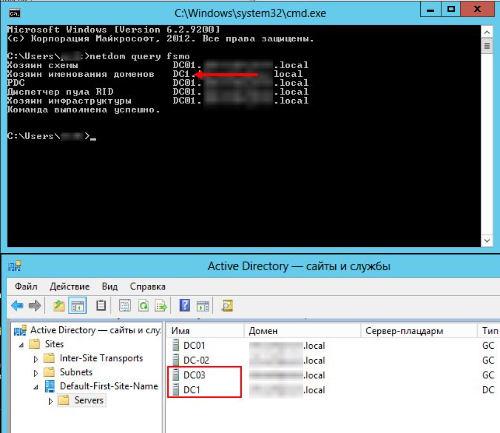Click the Up one level folder icon

(x=59, y=305)
